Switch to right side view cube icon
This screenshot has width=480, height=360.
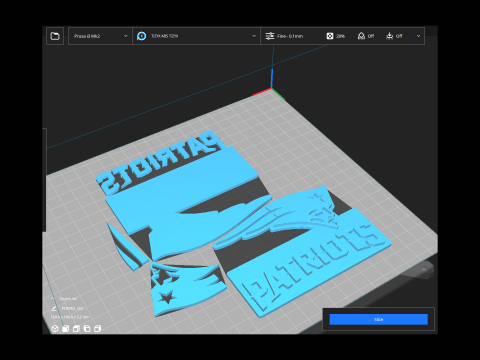[x=97, y=329]
